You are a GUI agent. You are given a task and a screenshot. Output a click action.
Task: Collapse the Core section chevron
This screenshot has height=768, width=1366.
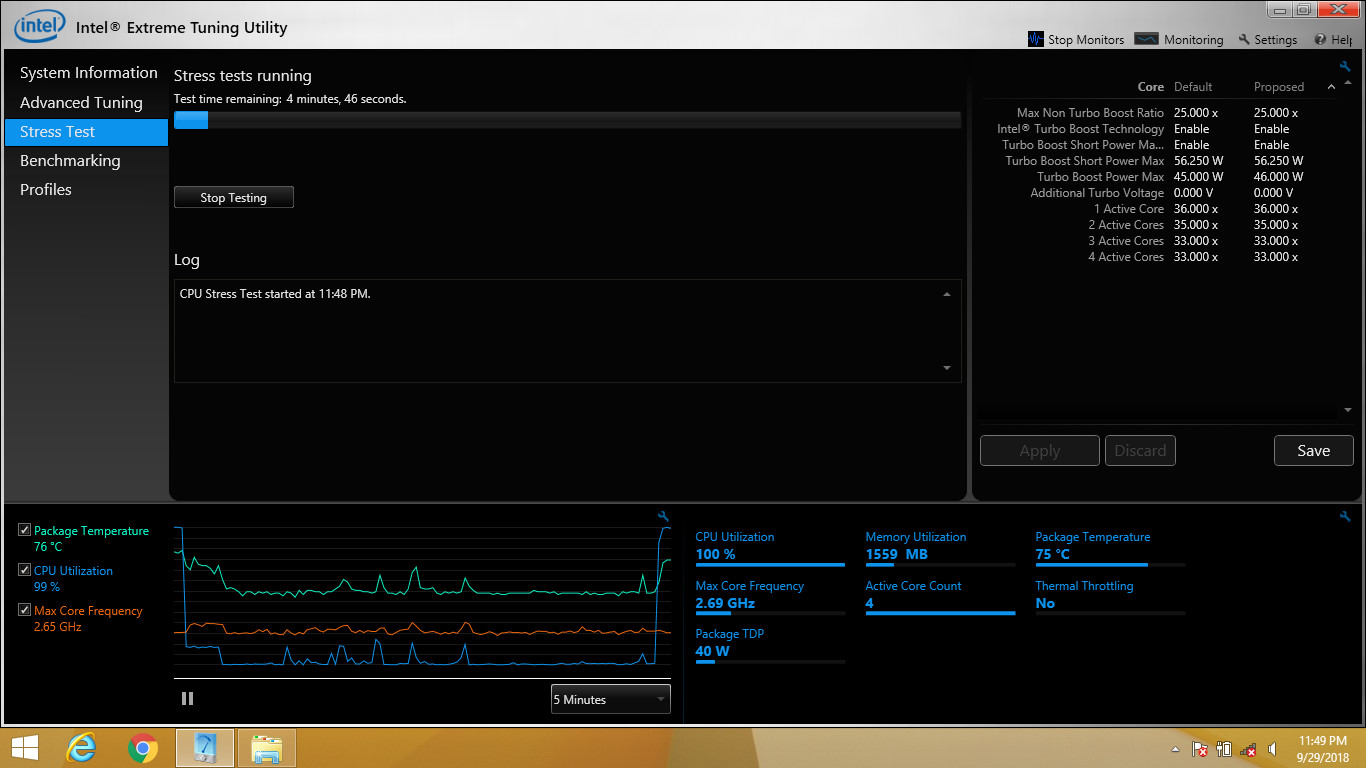pyautogui.click(x=1331, y=87)
